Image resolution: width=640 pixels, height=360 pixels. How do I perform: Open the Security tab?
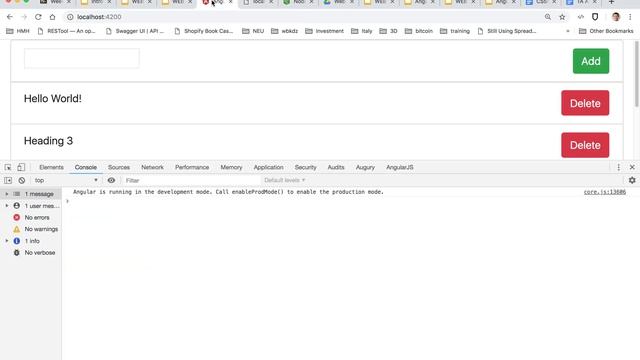[x=305, y=167]
